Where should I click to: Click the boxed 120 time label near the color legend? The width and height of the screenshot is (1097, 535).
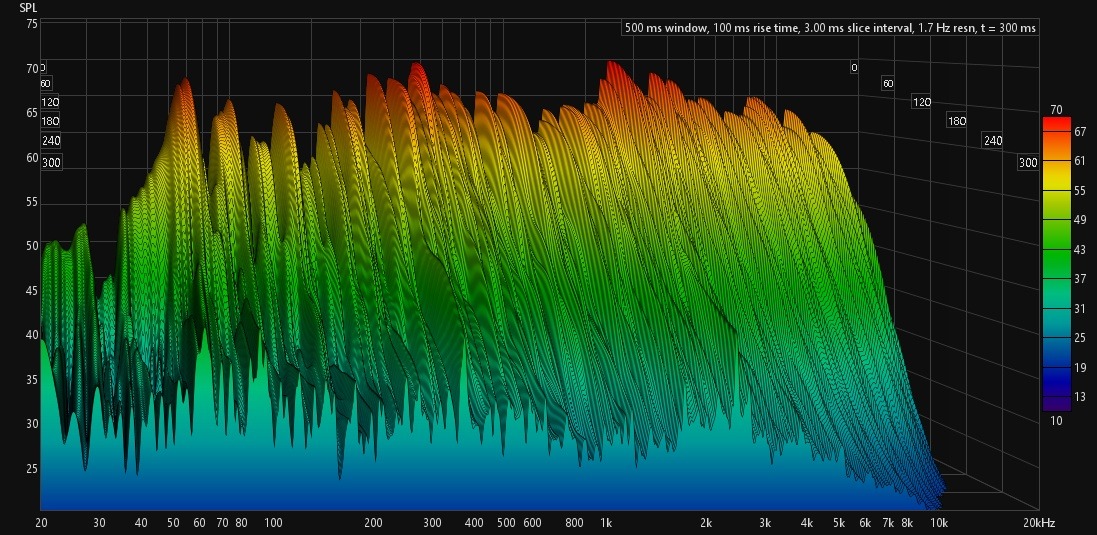coord(921,102)
